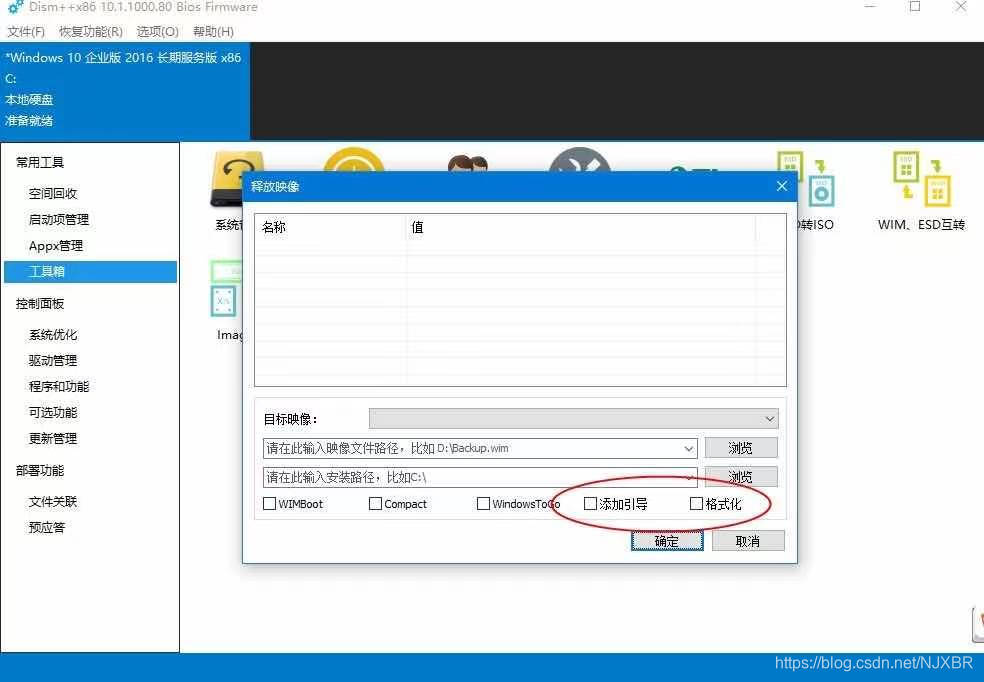Click the system backup drive icon
Viewport: 984px width, 682px height.
click(x=227, y=179)
